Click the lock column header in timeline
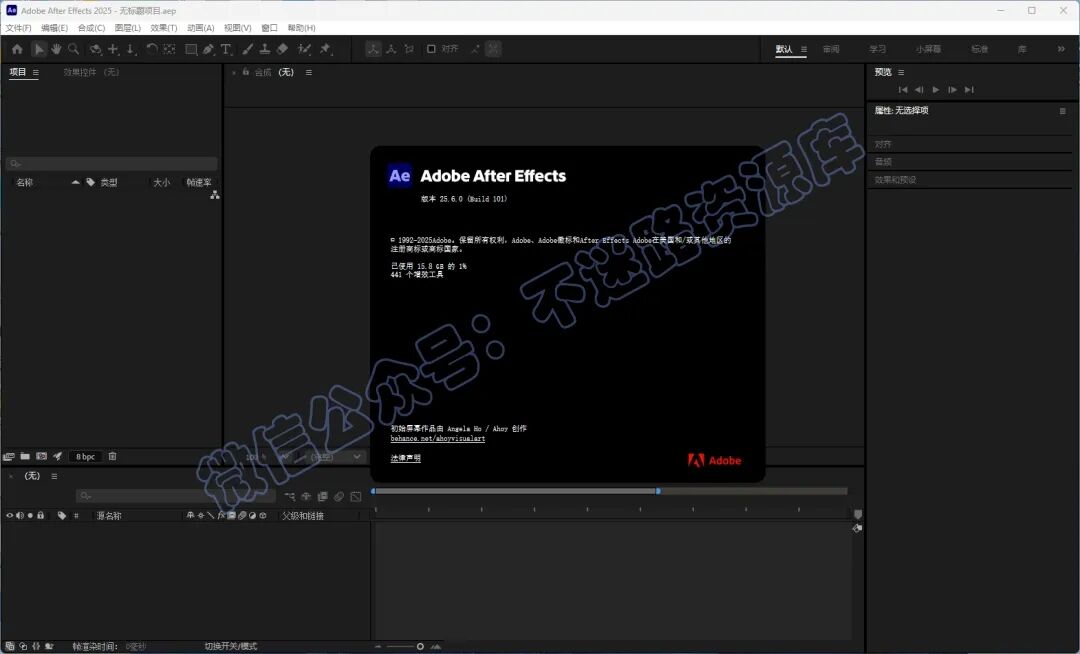 coord(41,516)
